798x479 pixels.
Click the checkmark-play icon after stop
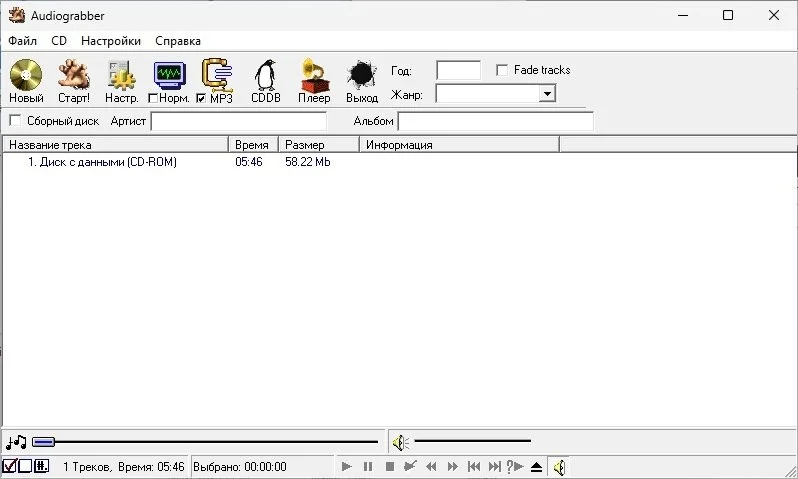click(x=410, y=466)
